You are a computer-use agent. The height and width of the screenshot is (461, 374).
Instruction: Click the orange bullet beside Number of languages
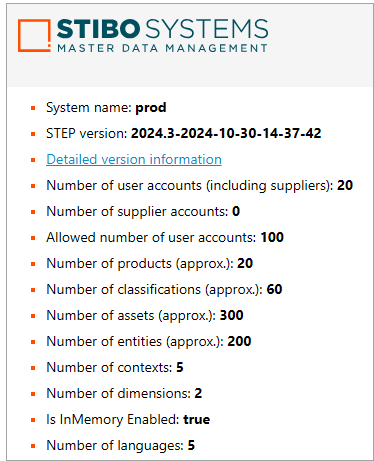33,446
